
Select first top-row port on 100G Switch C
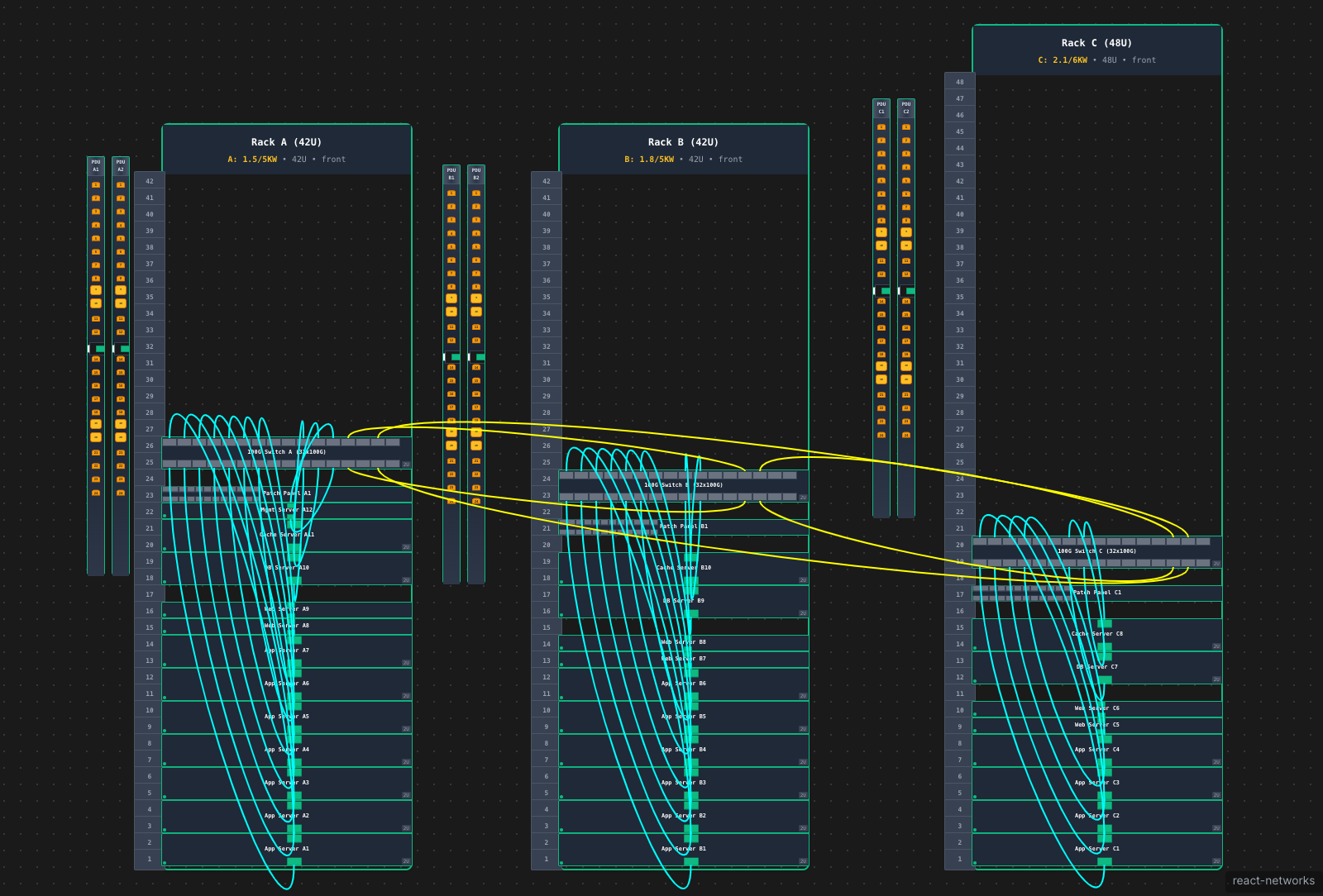[980, 541]
